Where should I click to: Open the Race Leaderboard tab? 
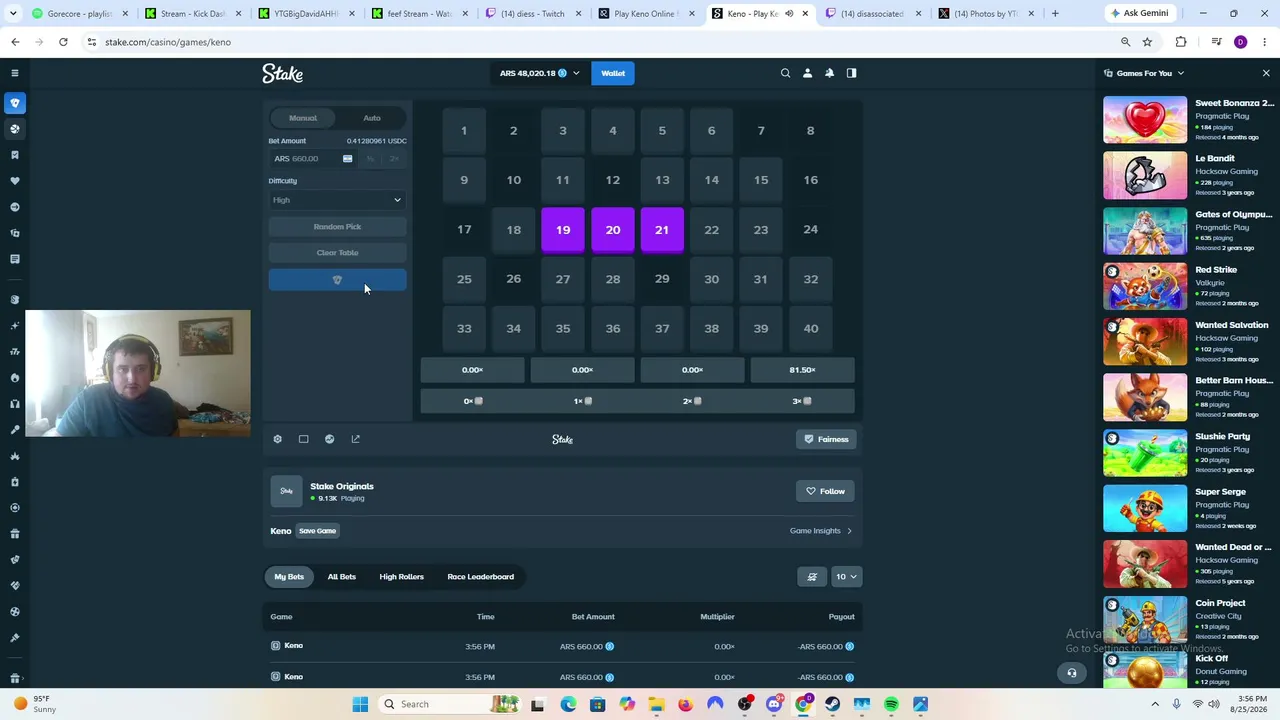(x=481, y=577)
